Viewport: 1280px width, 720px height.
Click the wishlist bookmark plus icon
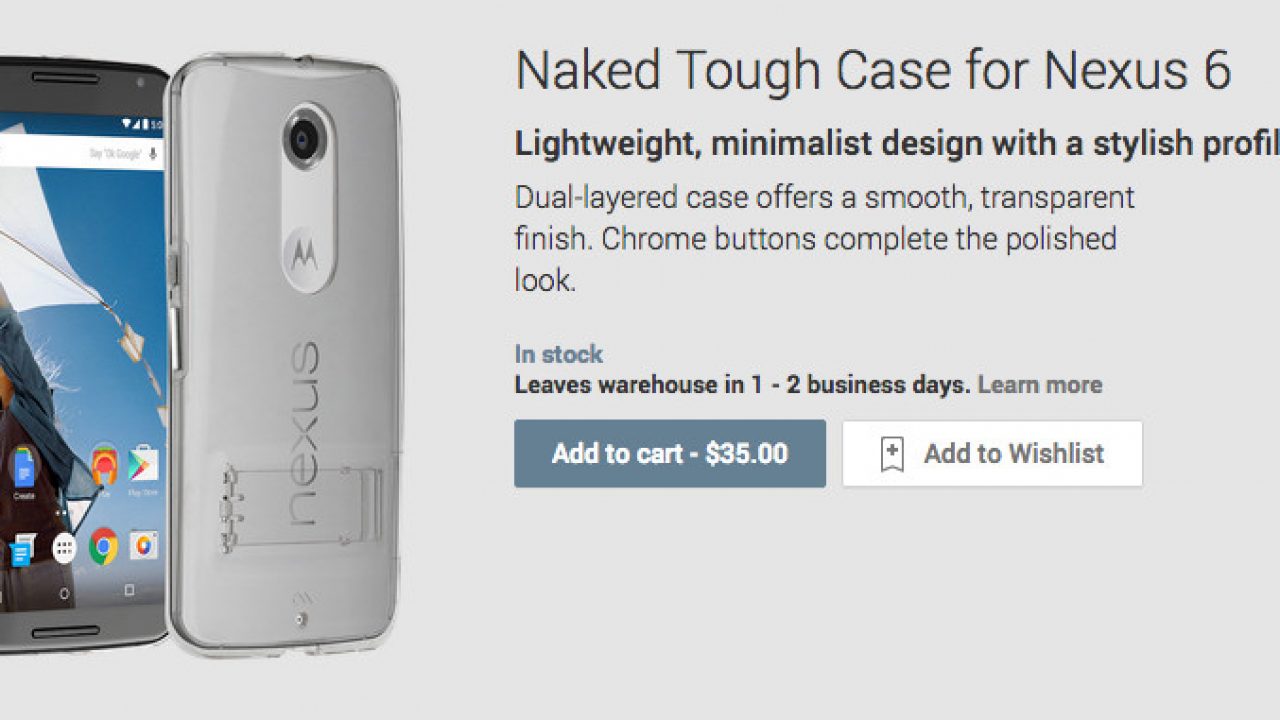coord(892,454)
